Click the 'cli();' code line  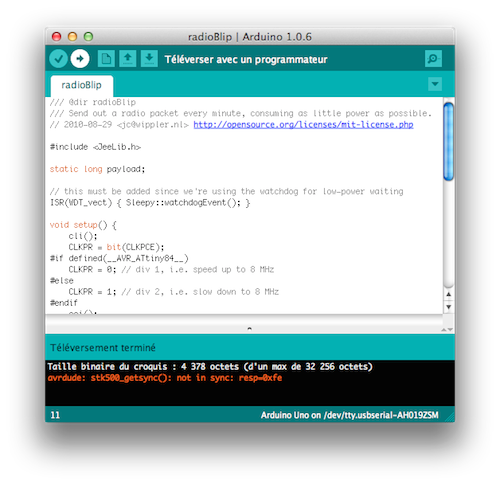pyautogui.click(x=83, y=236)
